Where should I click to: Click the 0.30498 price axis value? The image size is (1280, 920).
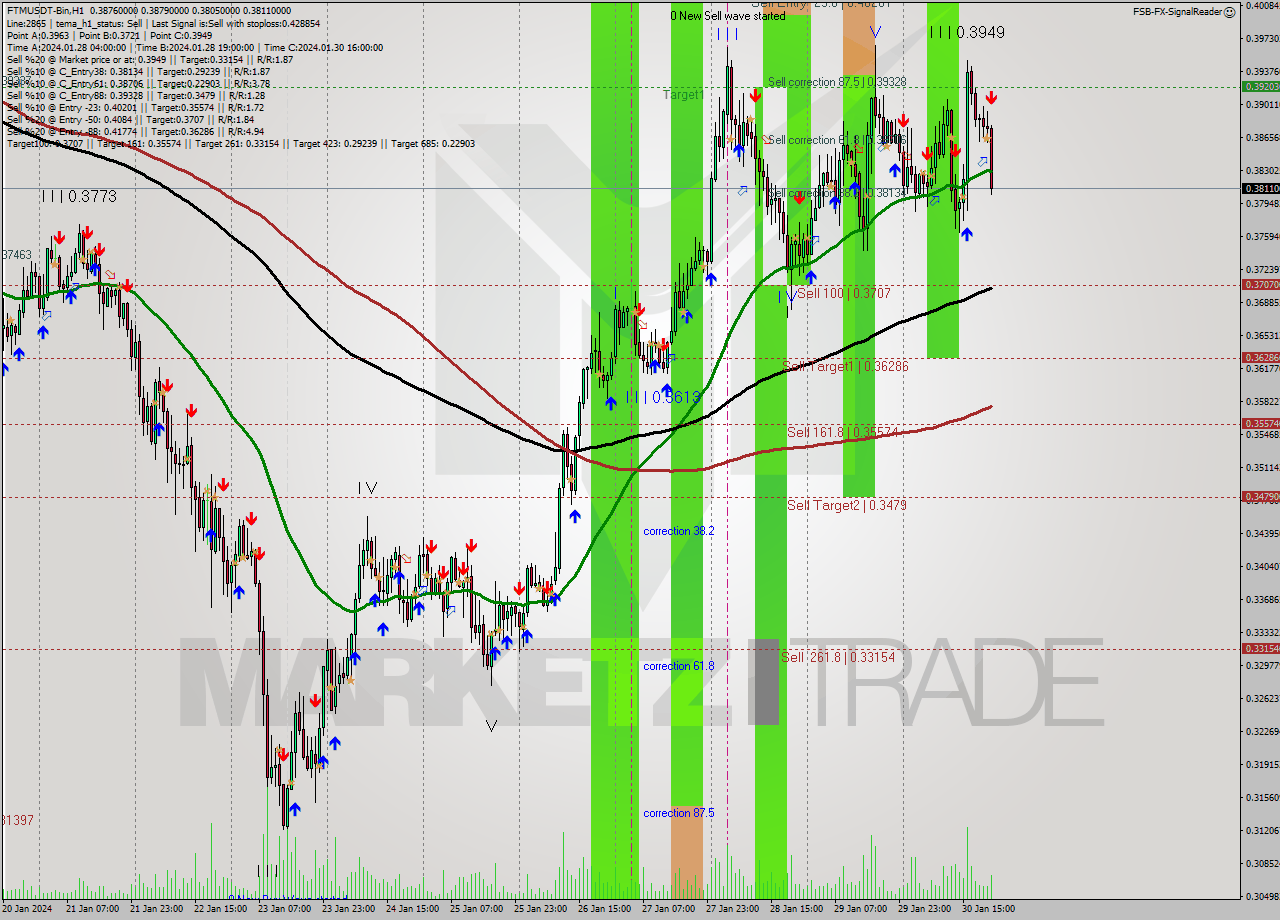[1262, 896]
